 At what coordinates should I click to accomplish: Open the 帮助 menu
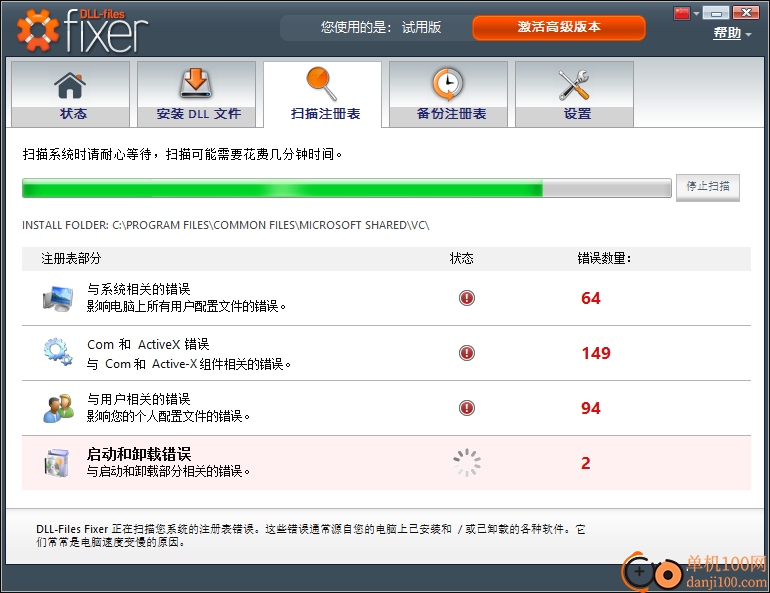pos(727,33)
